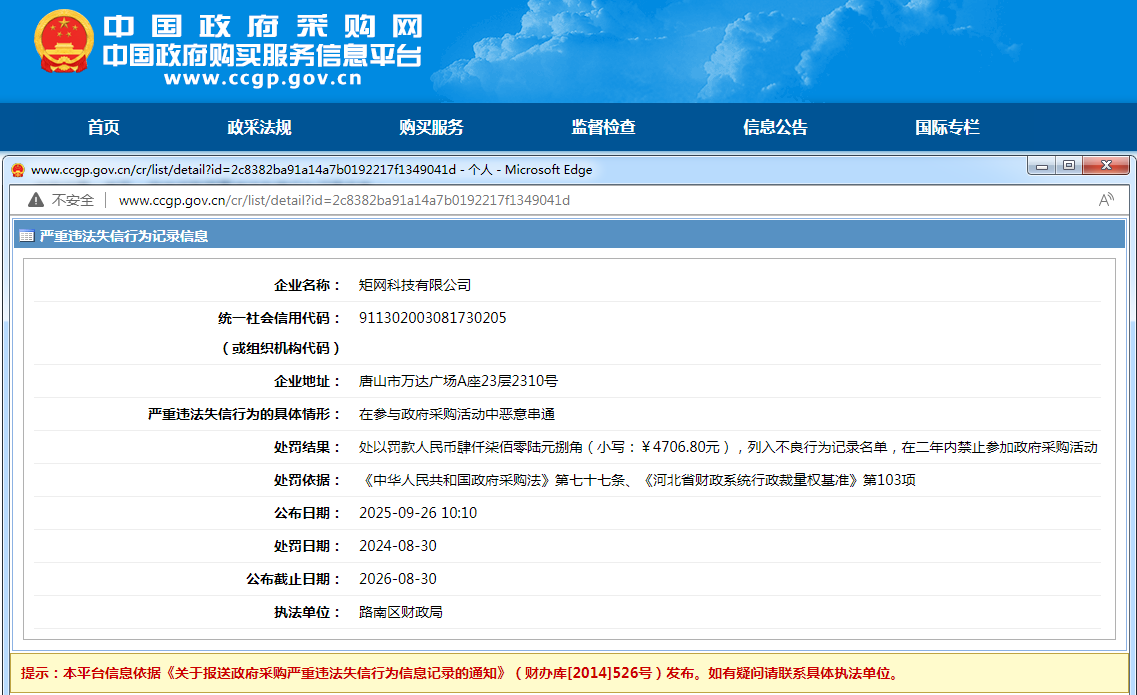Open the 监督检查 navigation item
The width and height of the screenshot is (1137, 695).
point(603,128)
